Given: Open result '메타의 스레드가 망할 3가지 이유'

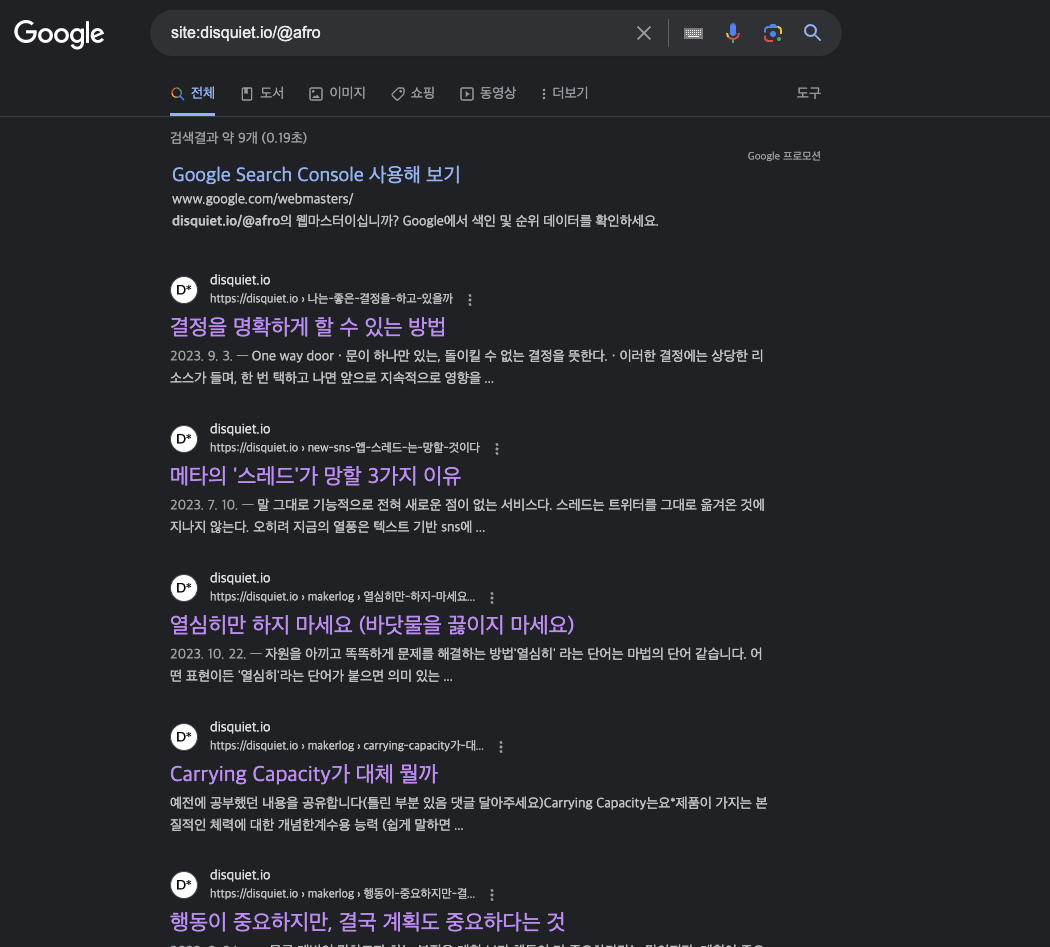Looking at the screenshot, I should click(x=315, y=476).
